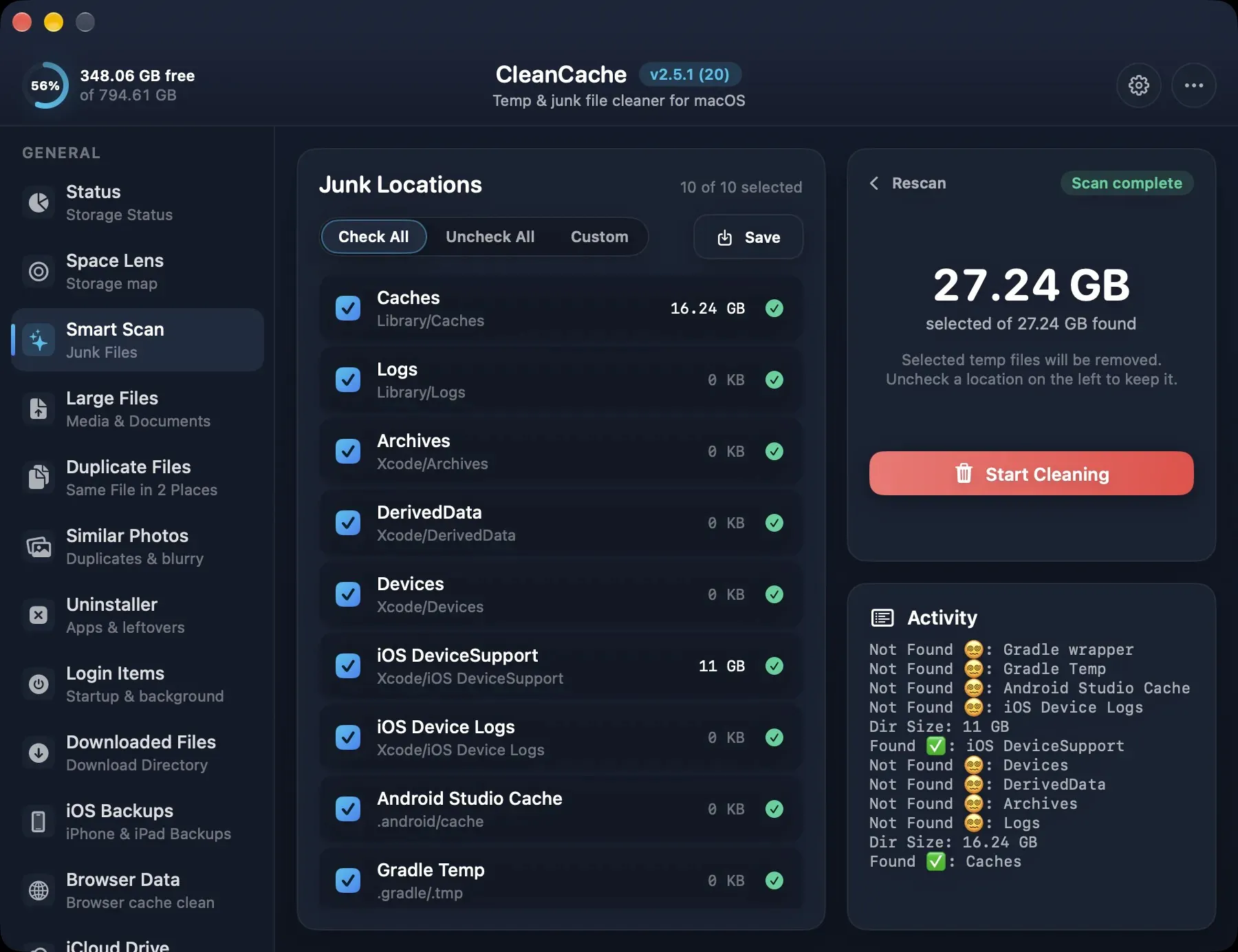The width and height of the screenshot is (1238, 952).
Task: Click the Space Lens target icon
Action: tap(39, 271)
